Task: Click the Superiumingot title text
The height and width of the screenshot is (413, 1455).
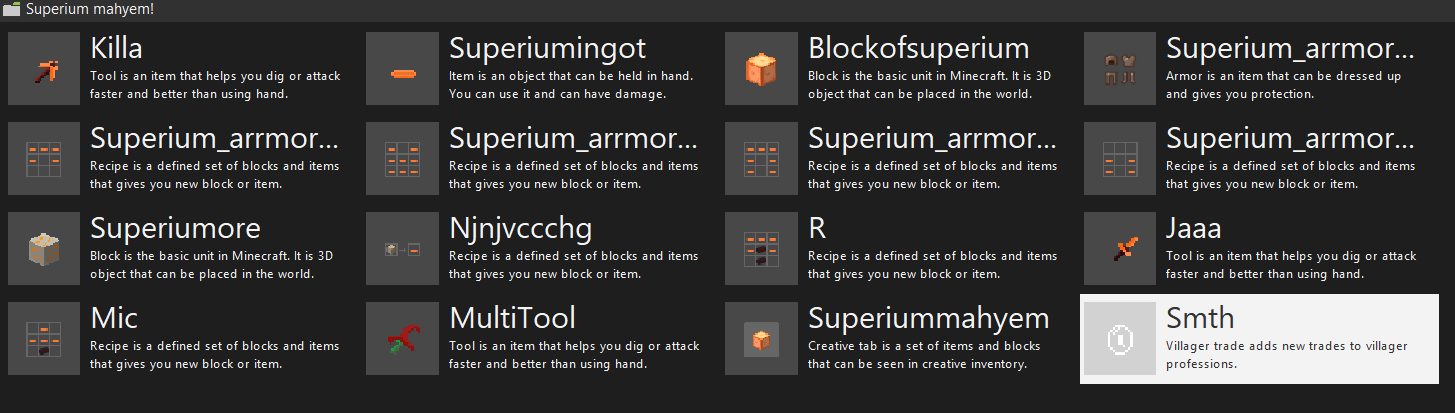Action: pyautogui.click(x=547, y=48)
